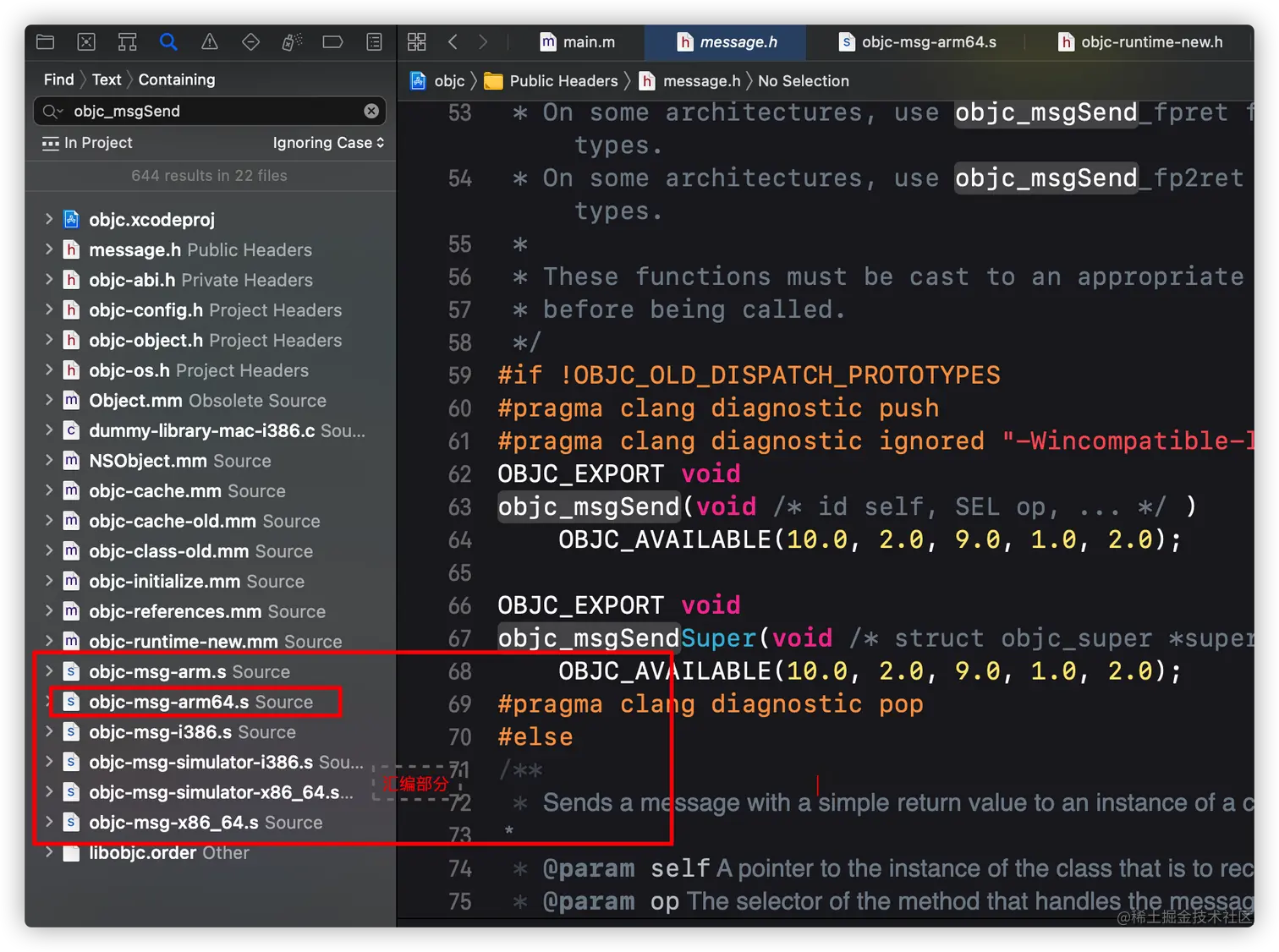This screenshot has width=1279, height=952.
Task: Click the 644 results in 22 files label
Action: pos(209,175)
